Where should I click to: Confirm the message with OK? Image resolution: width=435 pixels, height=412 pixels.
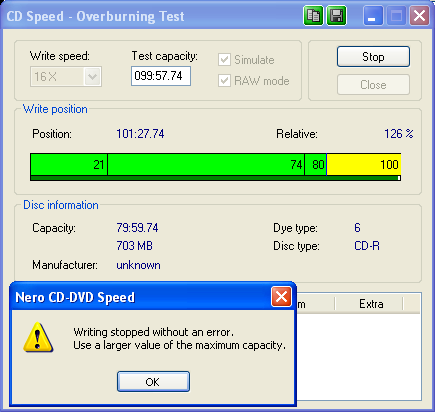point(153,382)
